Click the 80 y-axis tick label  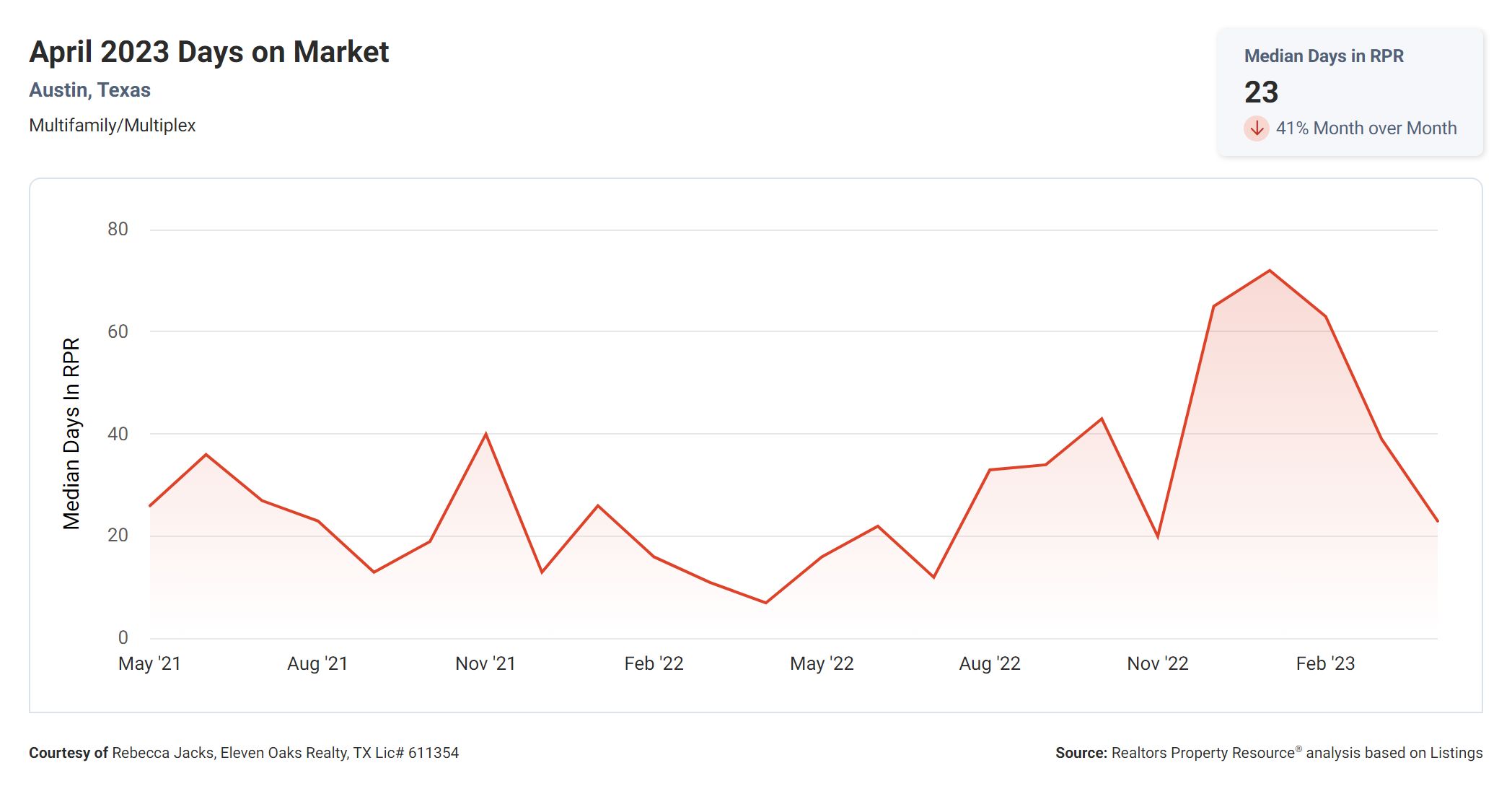(x=118, y=230)
